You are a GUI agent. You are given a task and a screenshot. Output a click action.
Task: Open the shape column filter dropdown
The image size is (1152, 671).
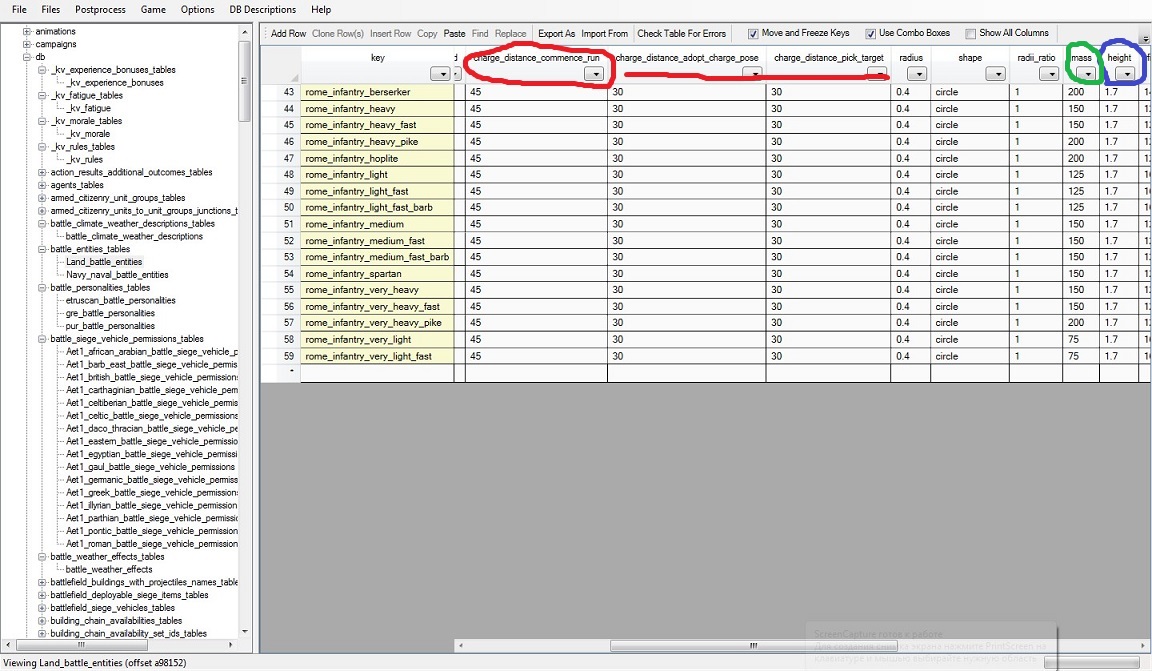click(x=996, y=73)
